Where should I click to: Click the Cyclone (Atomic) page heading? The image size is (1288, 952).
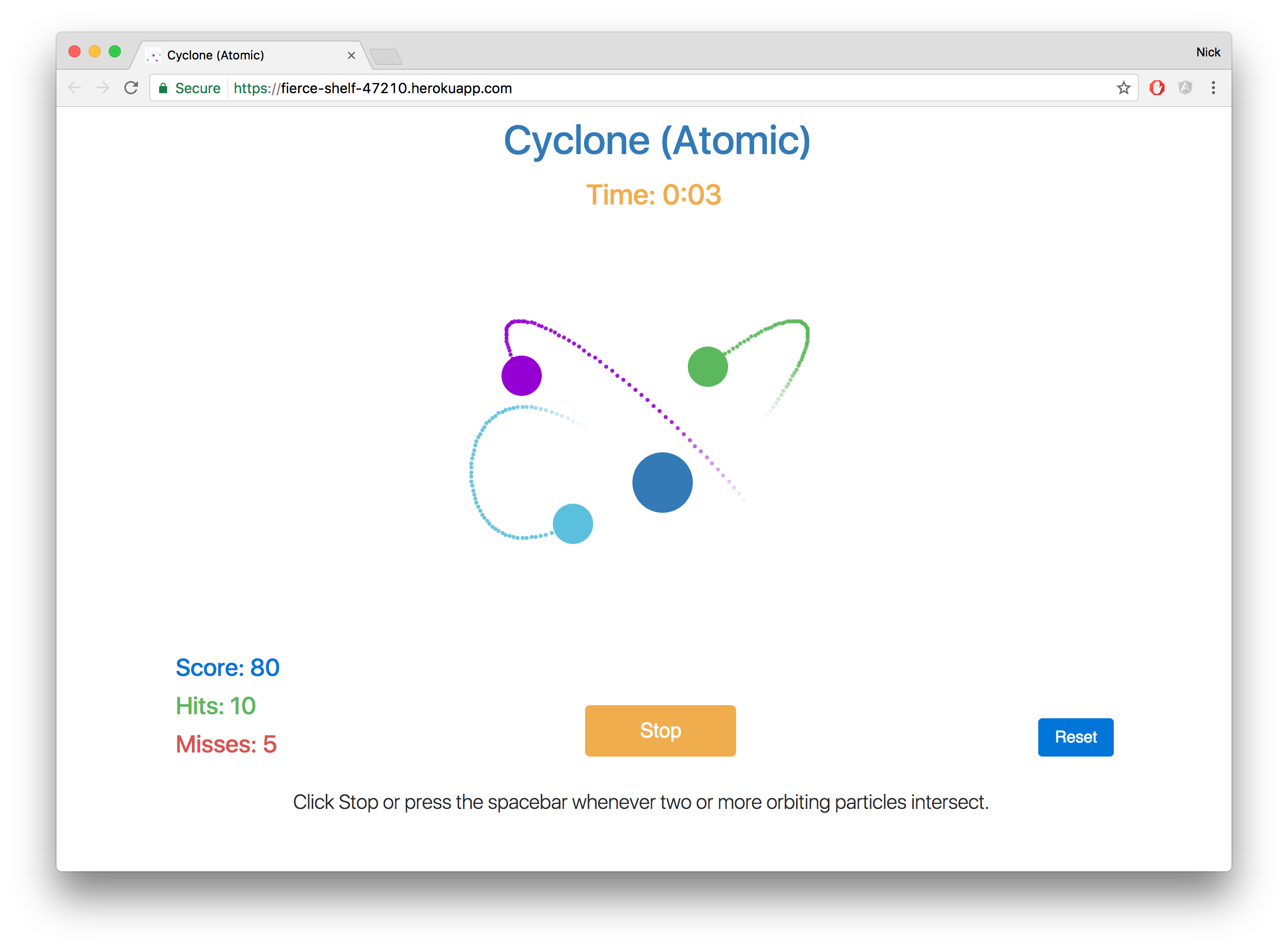tap(657, 141)
